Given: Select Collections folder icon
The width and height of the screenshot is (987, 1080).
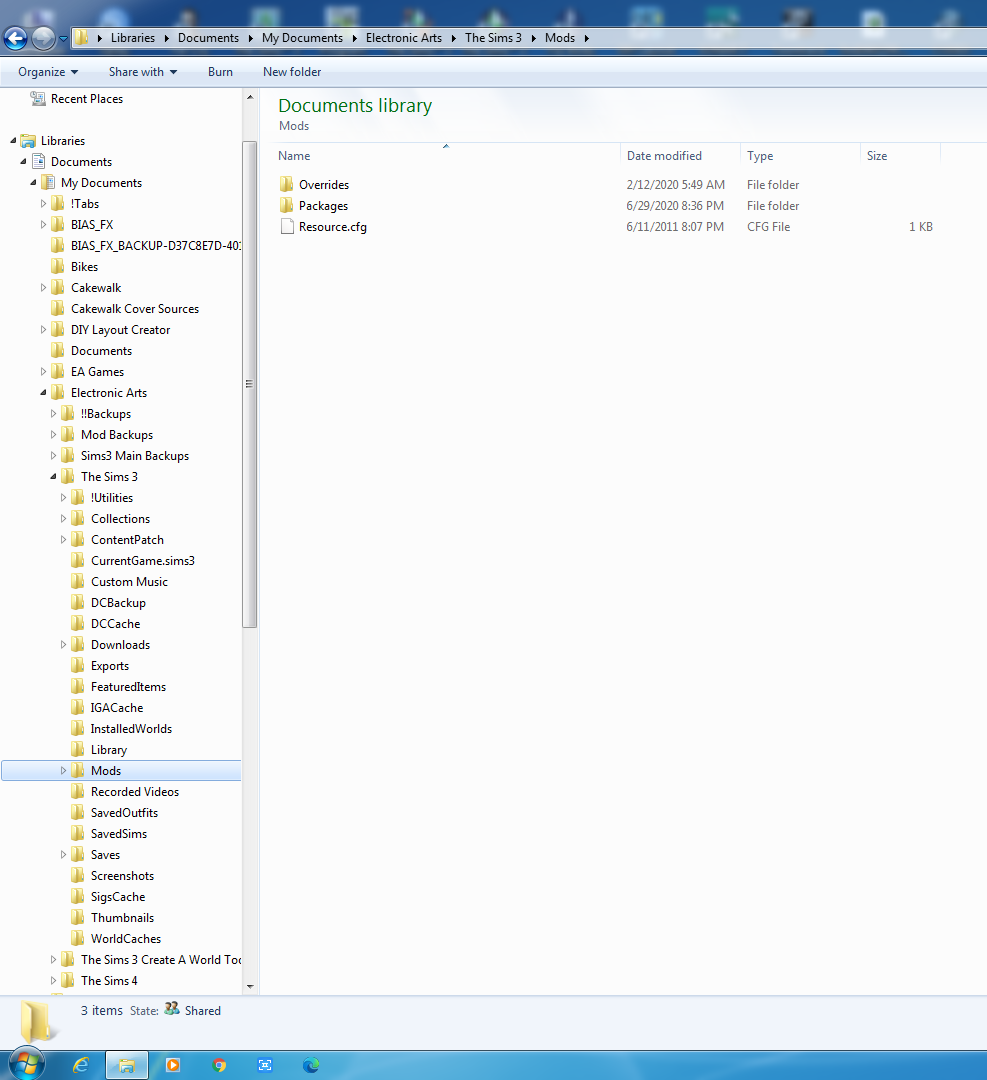Looking at the screenshot, I should tap(78, 519).
